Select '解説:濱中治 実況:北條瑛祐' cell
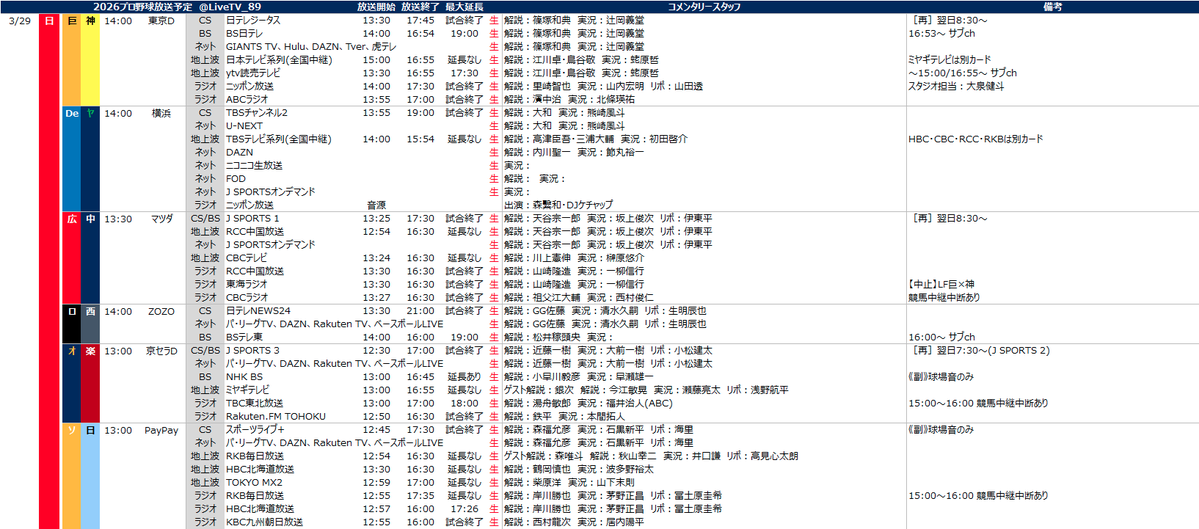This screenshot has height=529, width=1199. [569, 99]
